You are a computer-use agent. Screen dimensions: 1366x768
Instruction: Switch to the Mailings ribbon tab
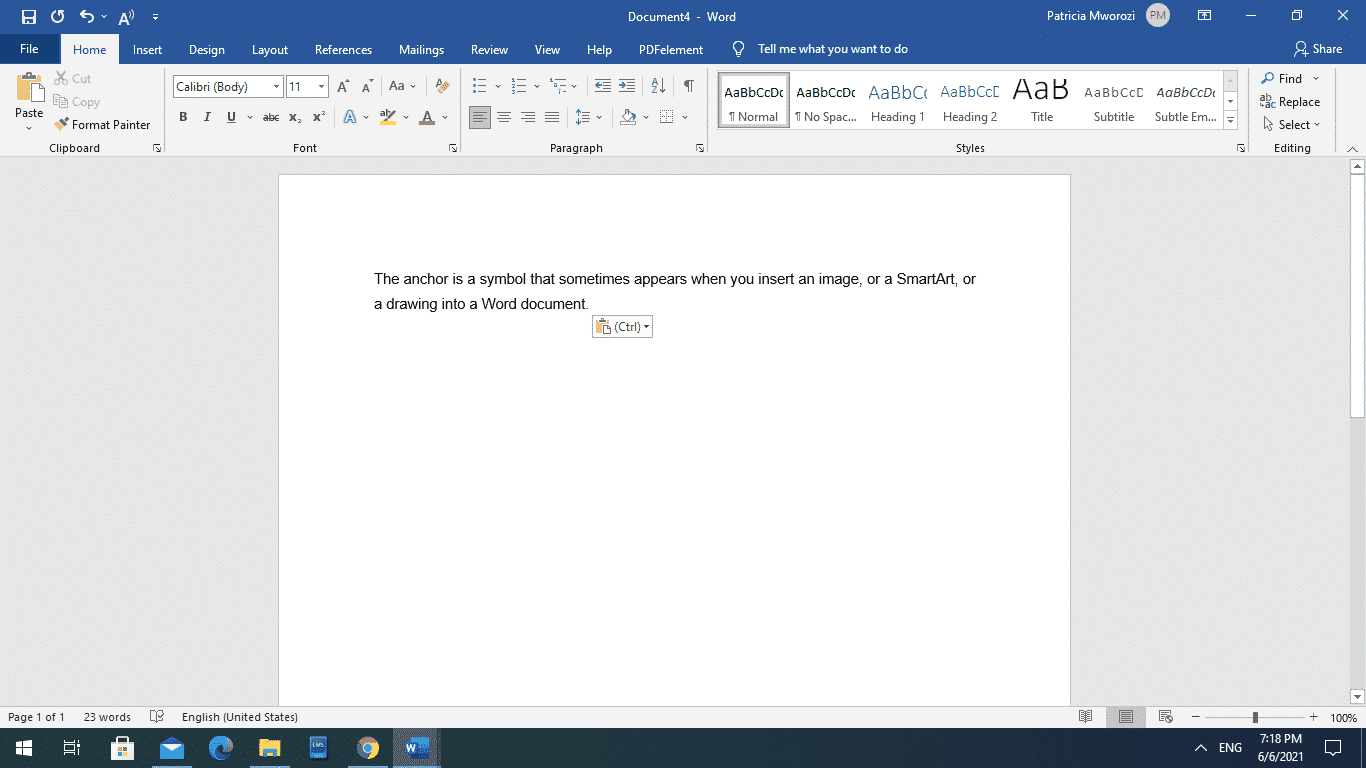(x=421, y=49)
